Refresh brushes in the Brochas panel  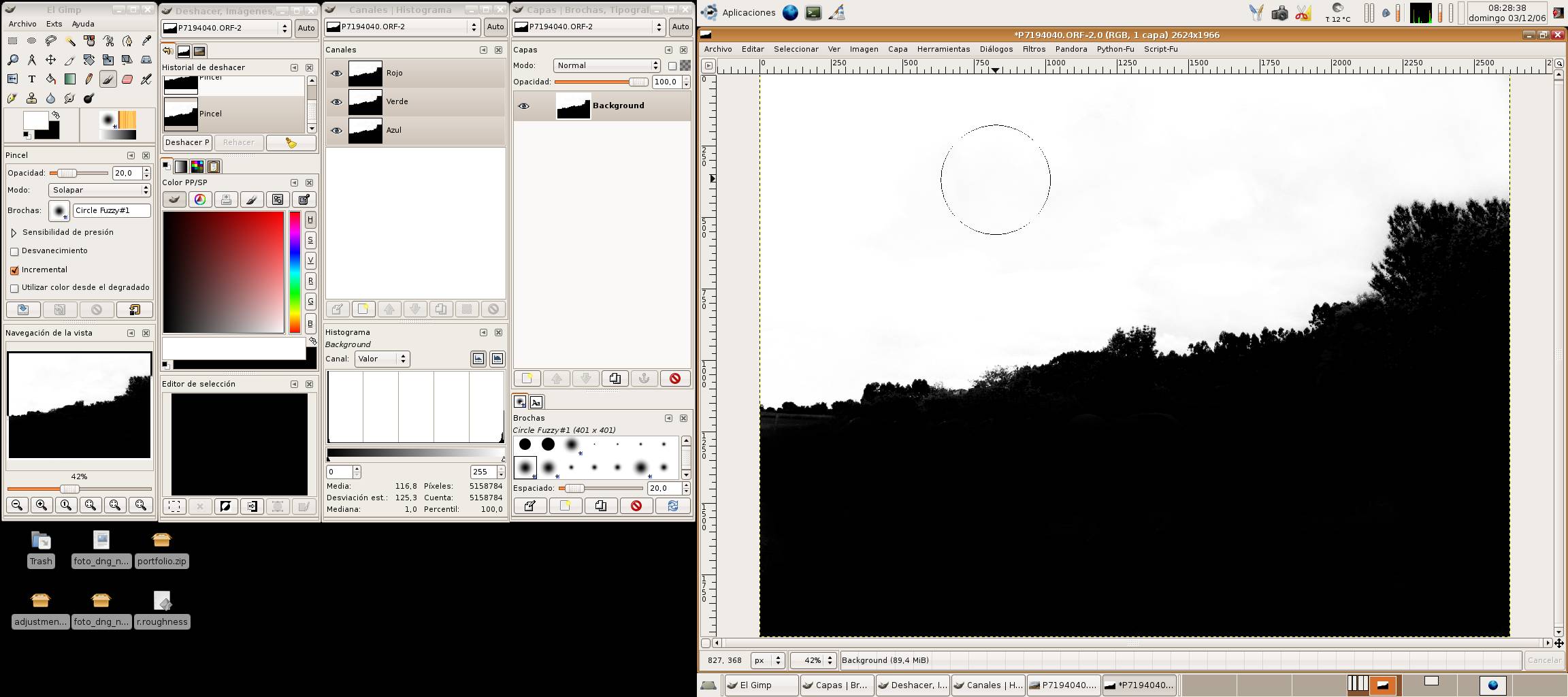click(672, 506)
